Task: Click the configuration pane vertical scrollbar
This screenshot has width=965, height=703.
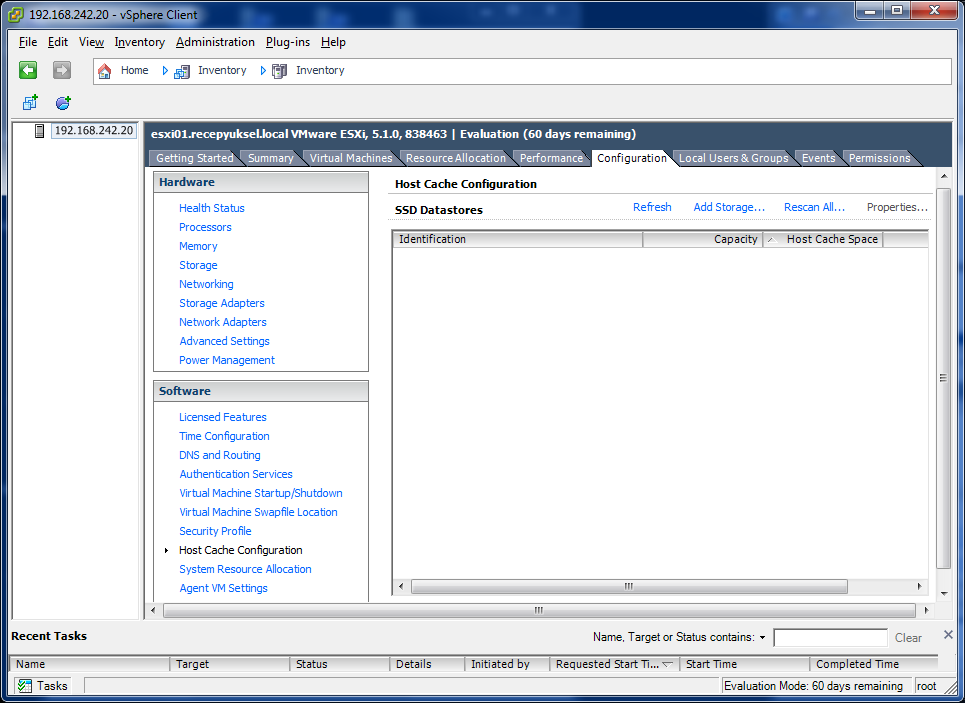Action: [943, 378]
